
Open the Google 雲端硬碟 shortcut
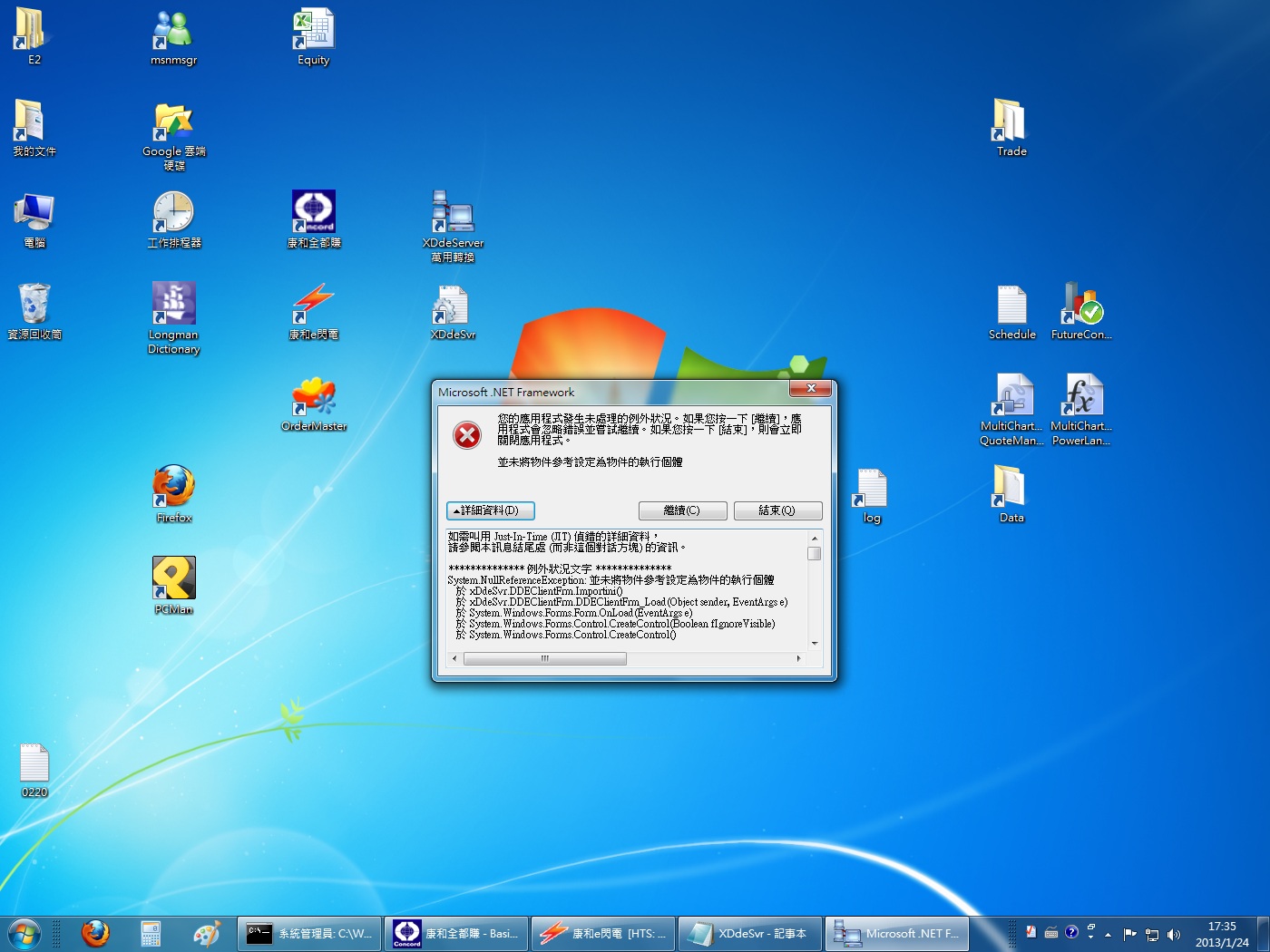[x=174, y=135]
